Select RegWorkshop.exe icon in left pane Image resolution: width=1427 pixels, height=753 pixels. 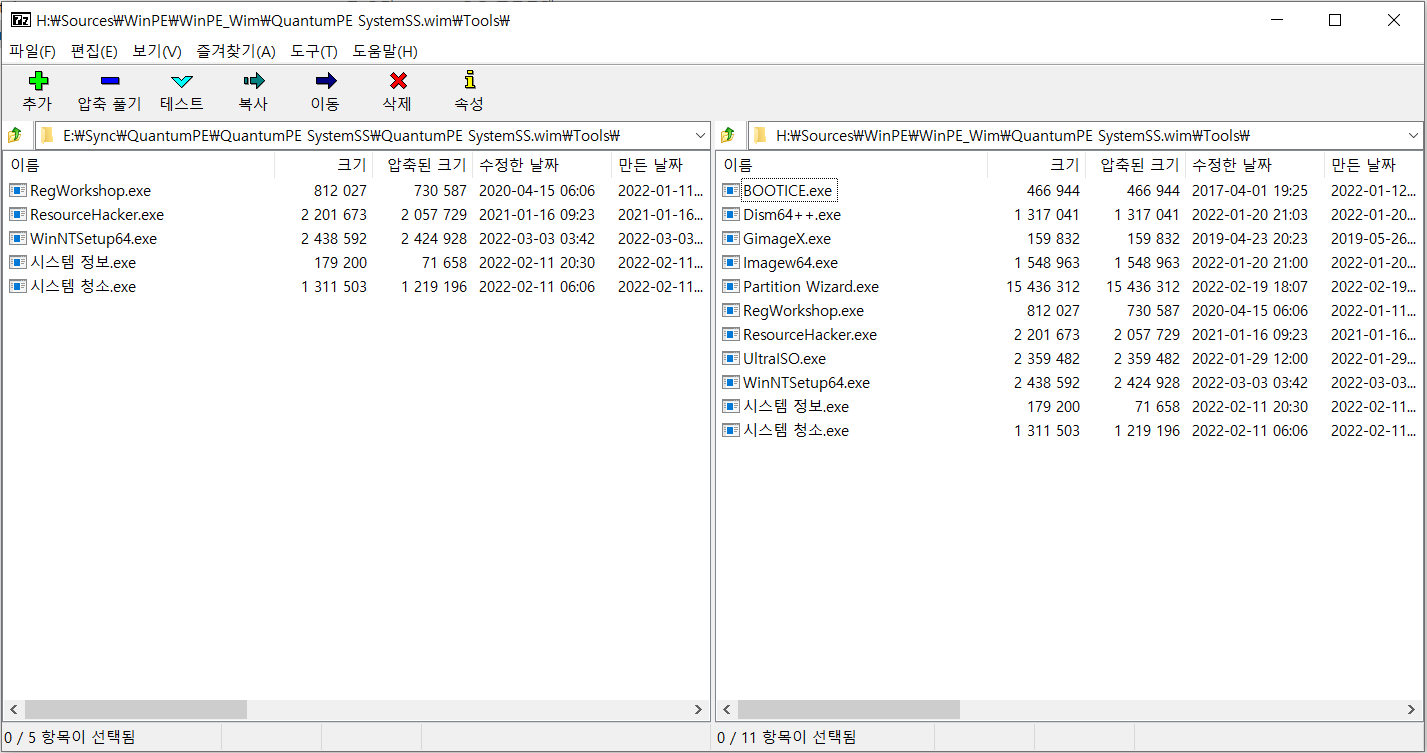pos(18,190)
